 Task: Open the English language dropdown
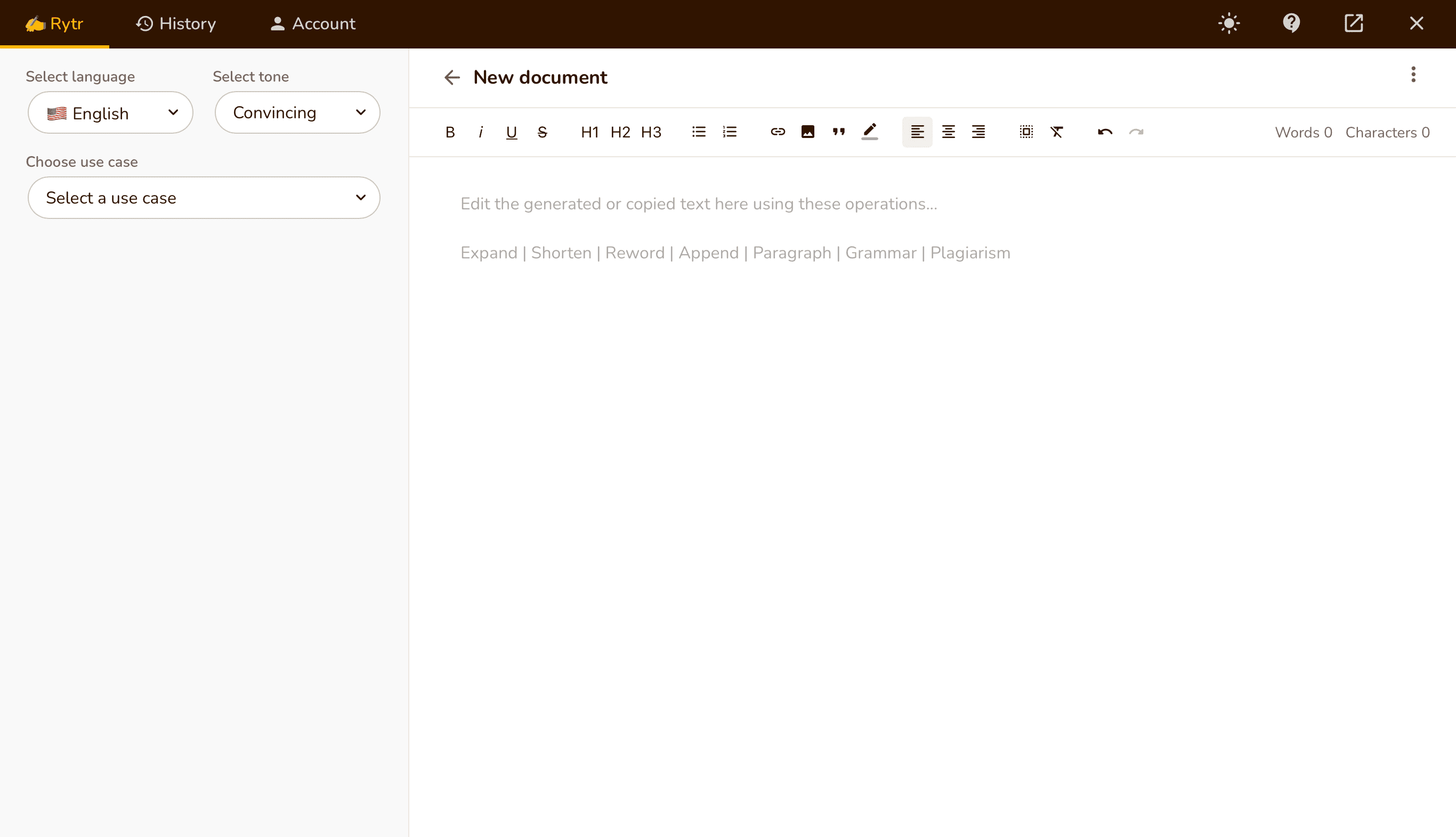click(110, 112)
